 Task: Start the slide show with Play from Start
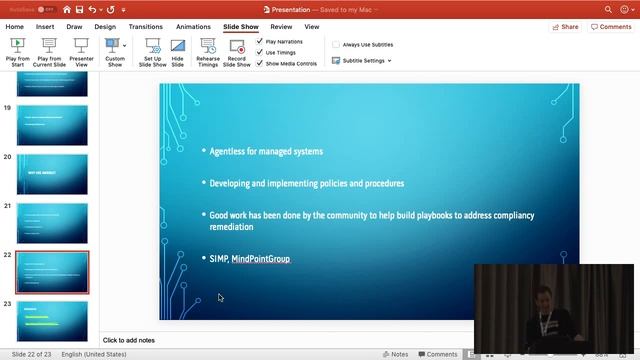click(x=18, y=52)
